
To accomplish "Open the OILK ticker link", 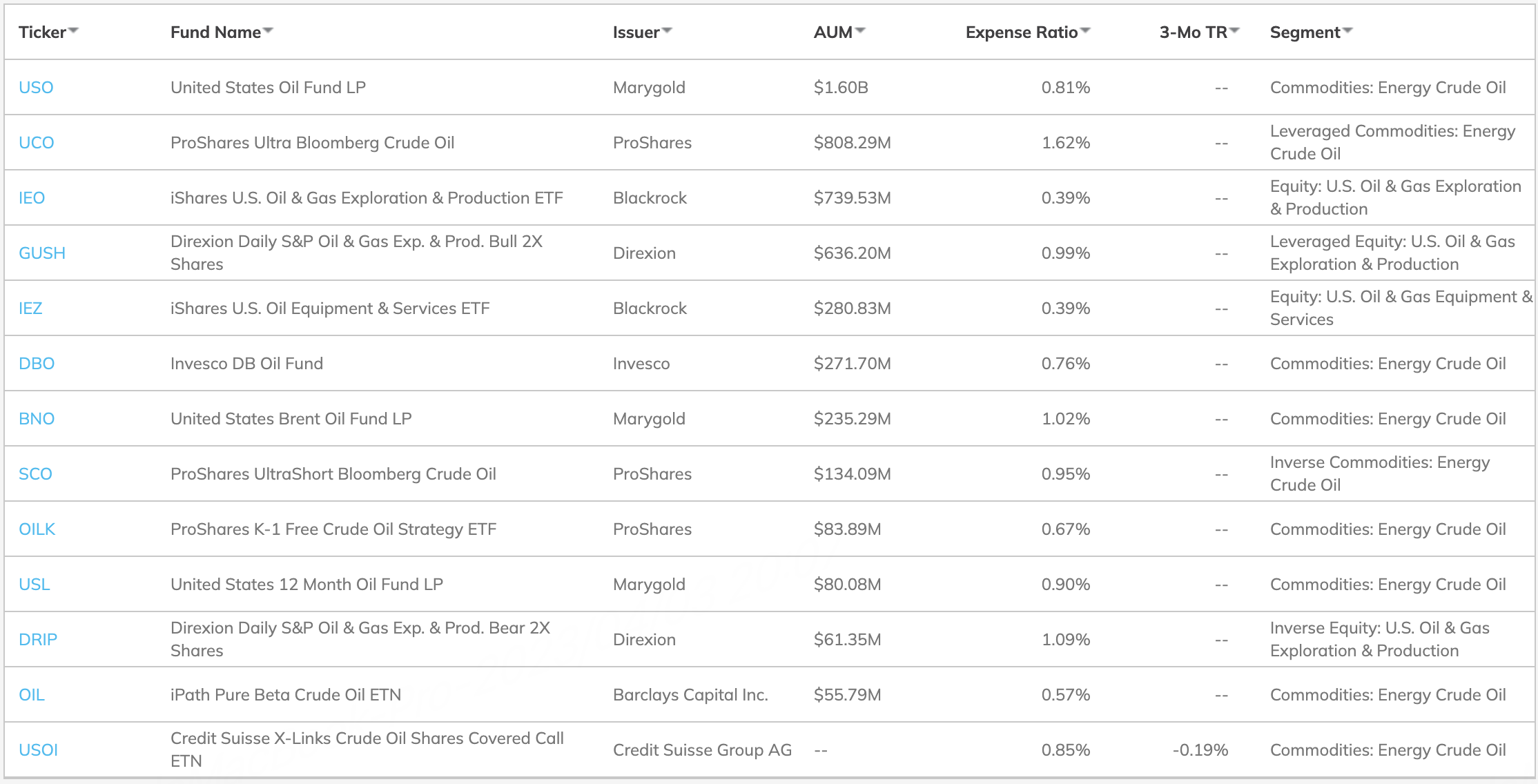I will (37, 529).
